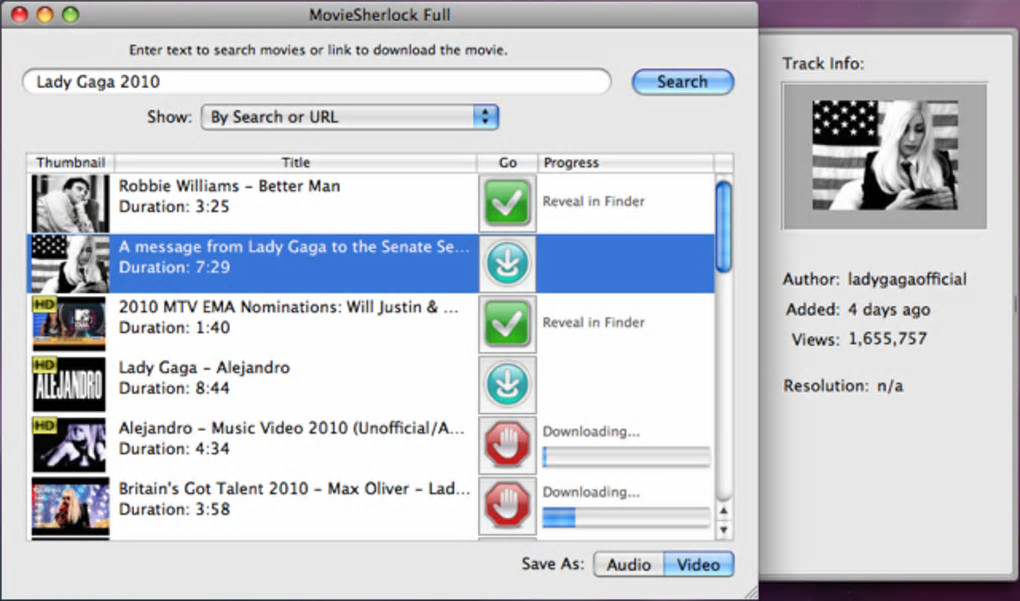Viewport: 1020px width, 601px height.
Task: Click the Duration: 8:44 text
Action: pos(174,388)
